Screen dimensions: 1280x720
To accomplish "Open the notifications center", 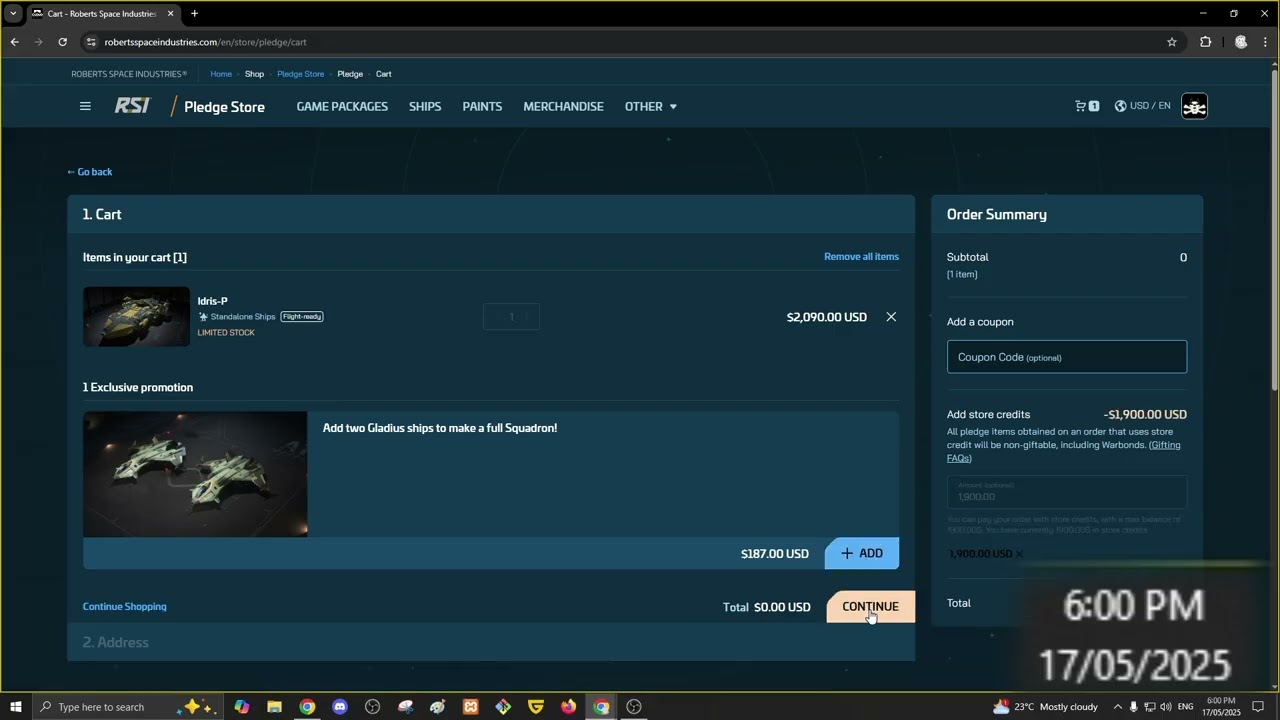I will tap(1258, 707).
